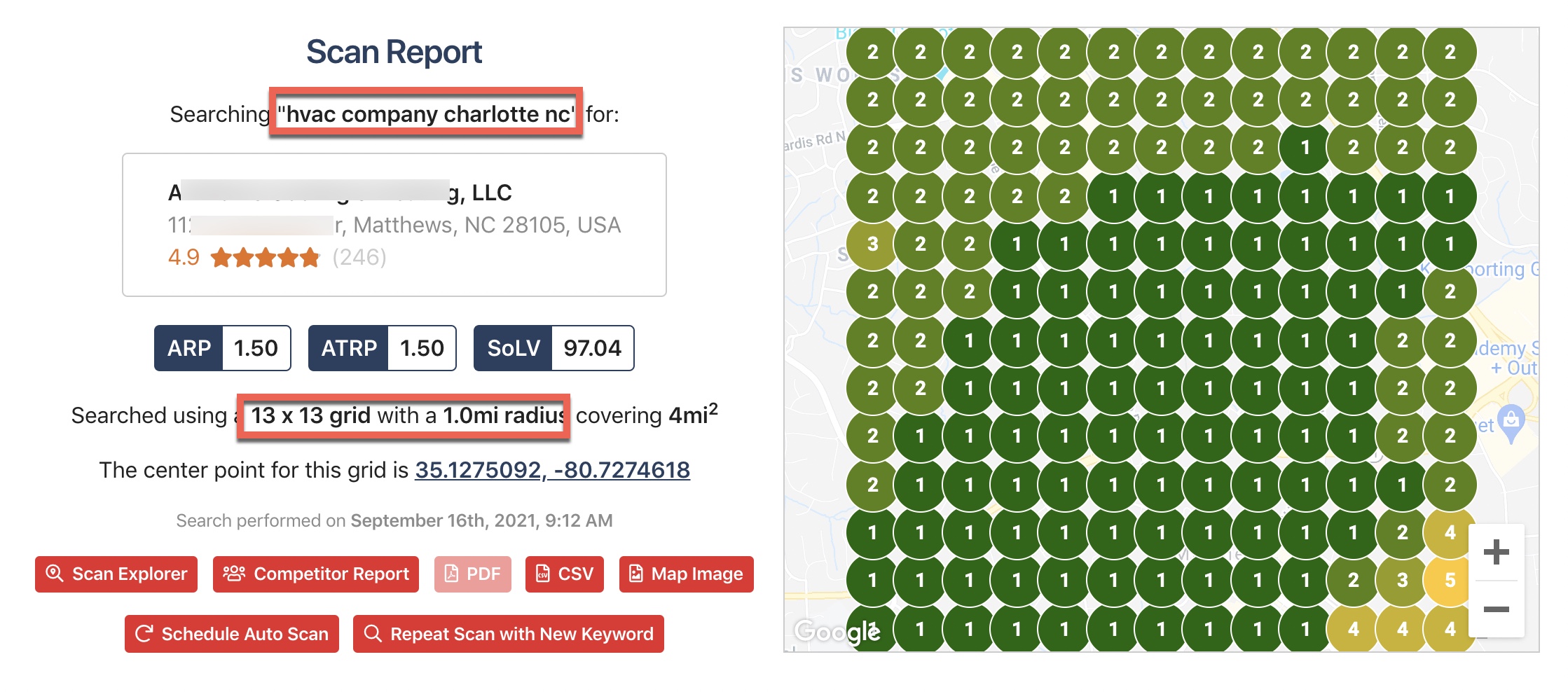Export scan results as CSV
Viewport: 1568px width, 692px height.
click(564, 574)
